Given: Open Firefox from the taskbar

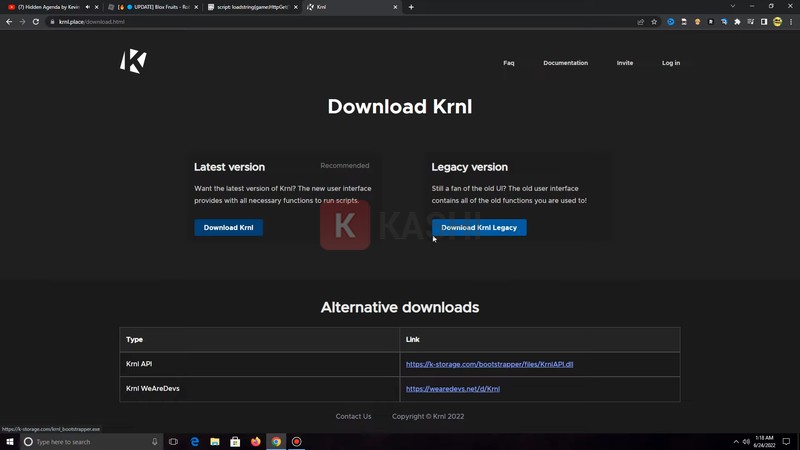Looking at the screenshot, I should (x=256, y=442).
